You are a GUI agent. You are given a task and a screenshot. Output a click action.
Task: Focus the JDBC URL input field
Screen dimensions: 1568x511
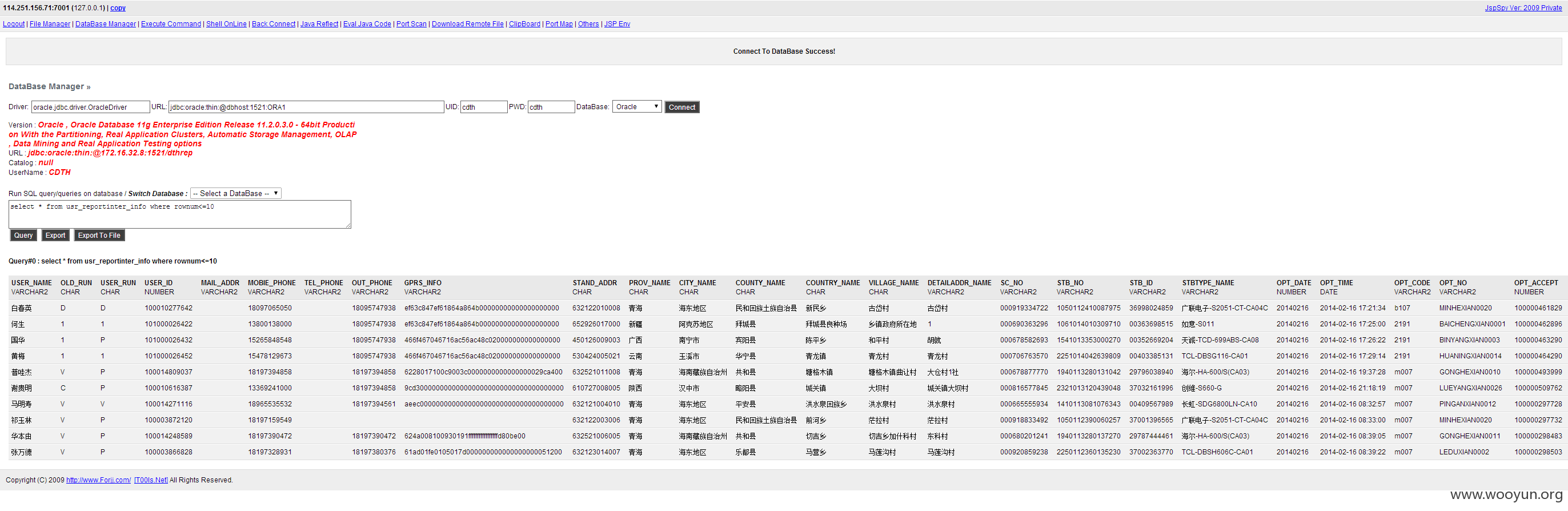click(x=306, y=107)
